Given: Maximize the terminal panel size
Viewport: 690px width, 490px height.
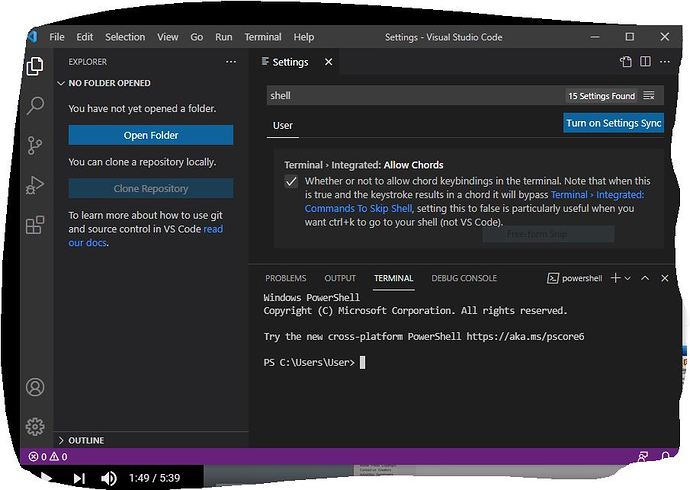Looking at the screenshot, I should click(x=645, y=278).
